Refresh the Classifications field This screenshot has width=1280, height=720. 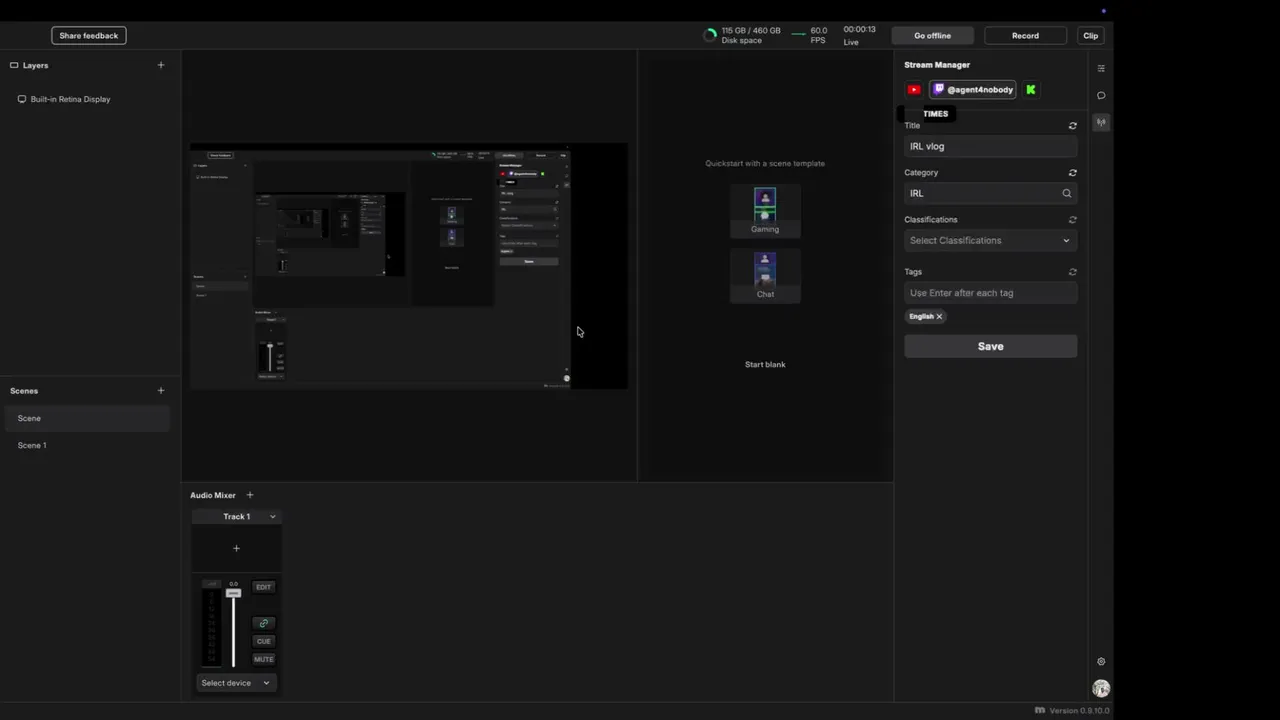click(1073, 220)
